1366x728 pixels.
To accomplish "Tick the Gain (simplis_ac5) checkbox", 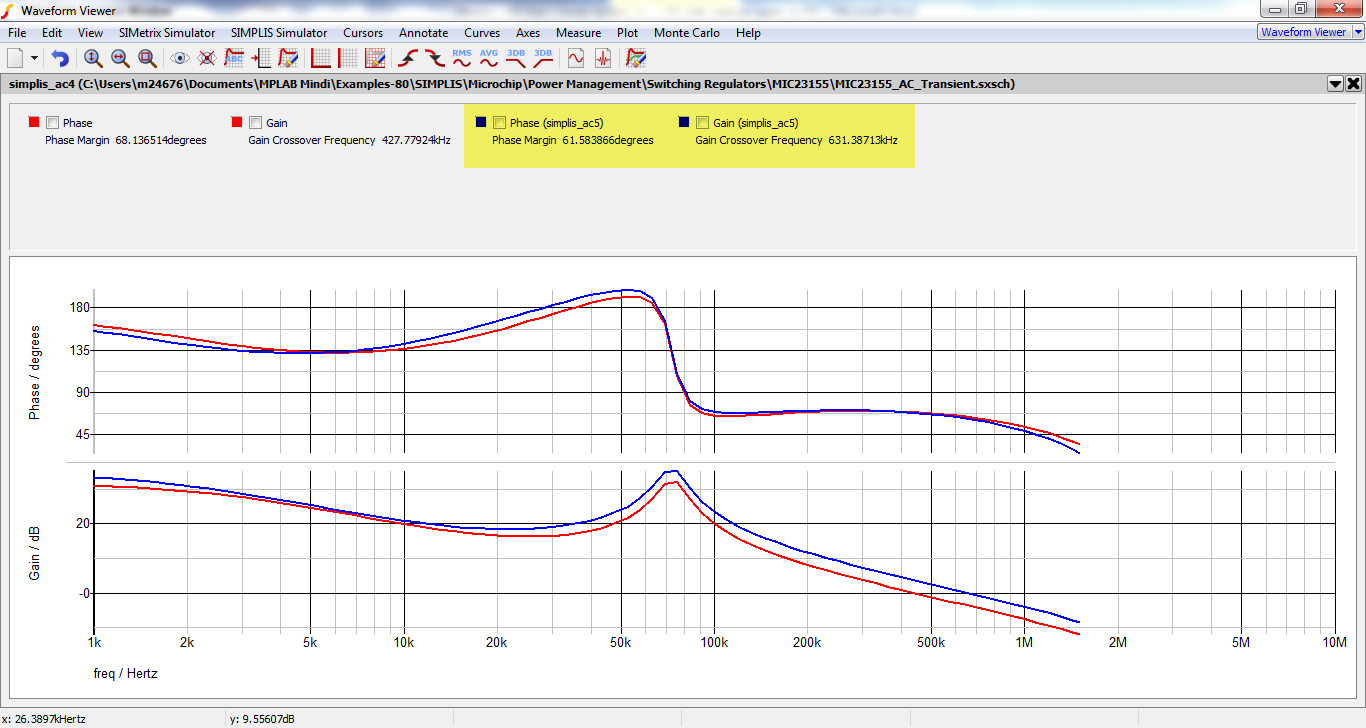I will pyautogui.click(x=702, y=123).
